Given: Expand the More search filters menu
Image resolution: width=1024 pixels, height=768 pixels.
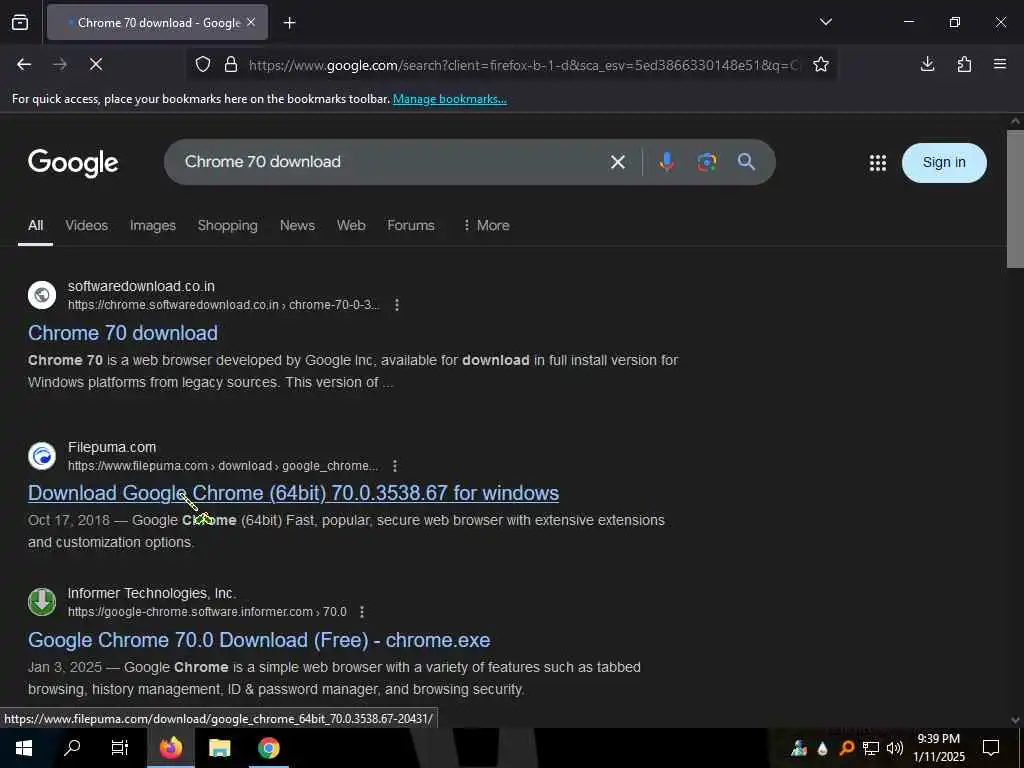Looking at the screenshot, I should click(486, 225).
